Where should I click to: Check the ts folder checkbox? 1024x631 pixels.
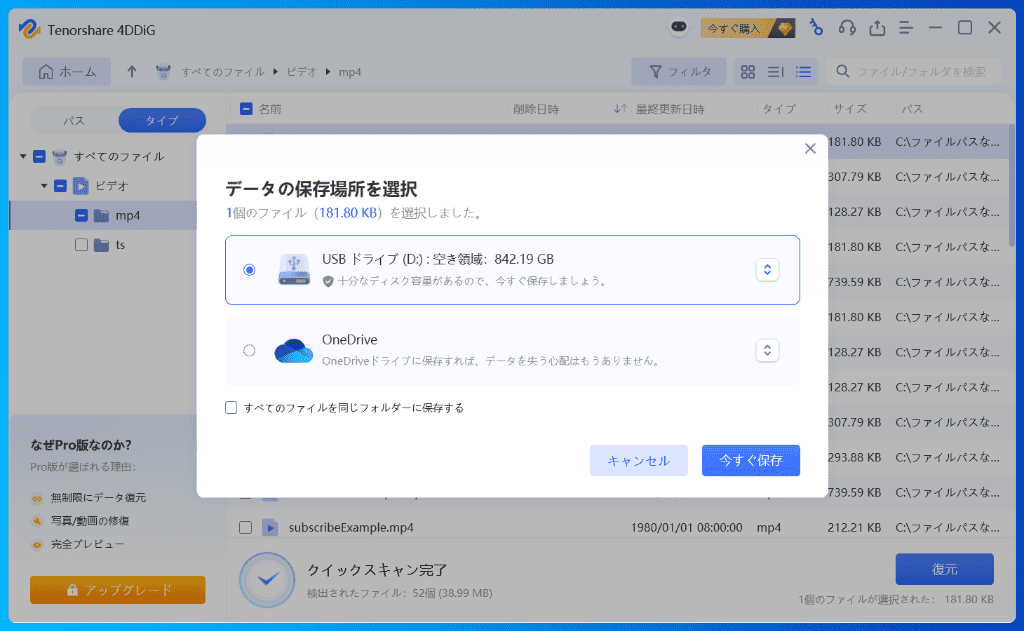81,245
